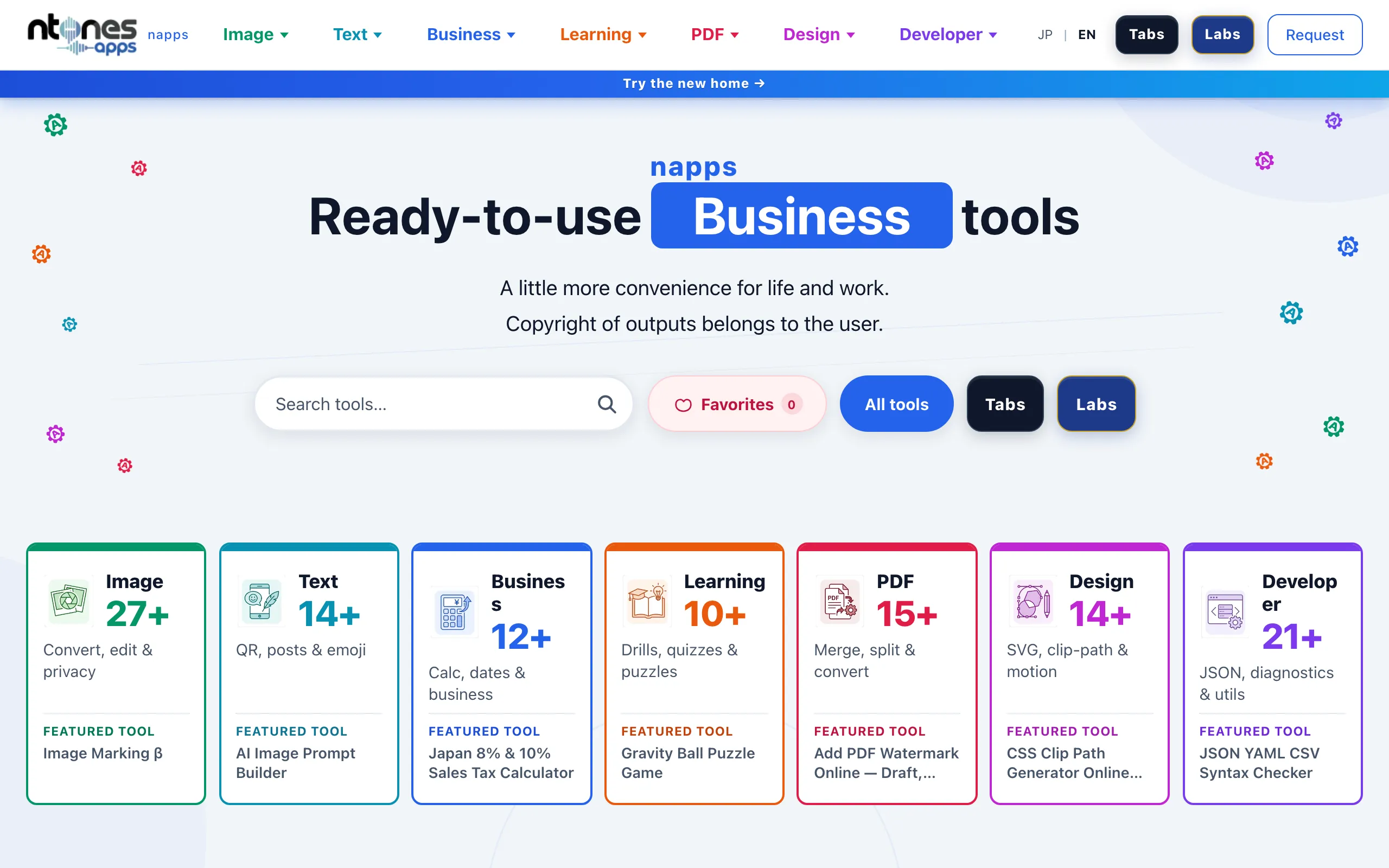Click the "Try the new home" banner

(694, 84)
